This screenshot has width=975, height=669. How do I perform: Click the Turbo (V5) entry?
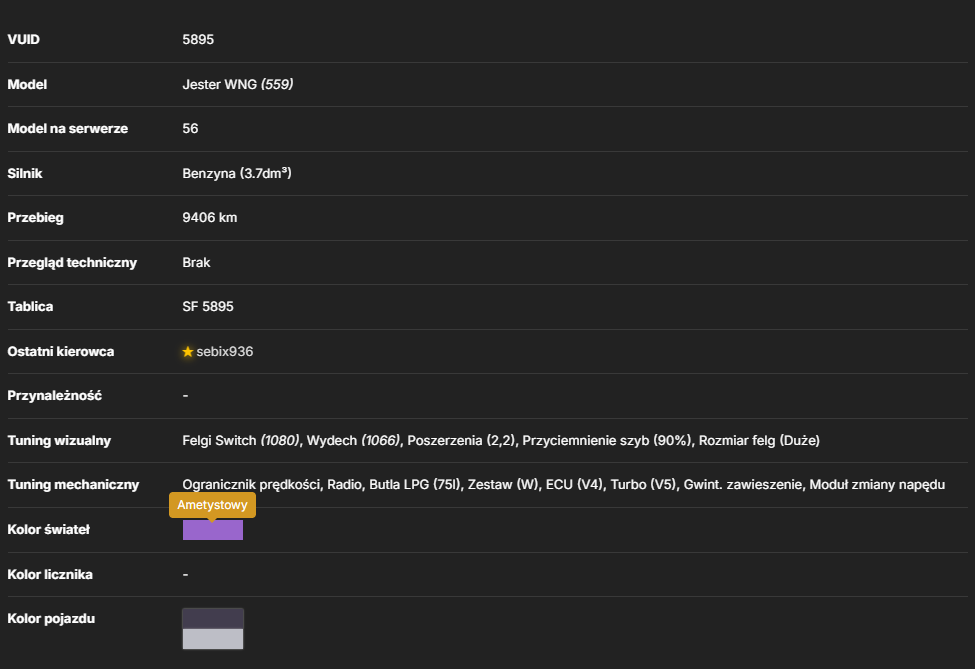[643, 485]
